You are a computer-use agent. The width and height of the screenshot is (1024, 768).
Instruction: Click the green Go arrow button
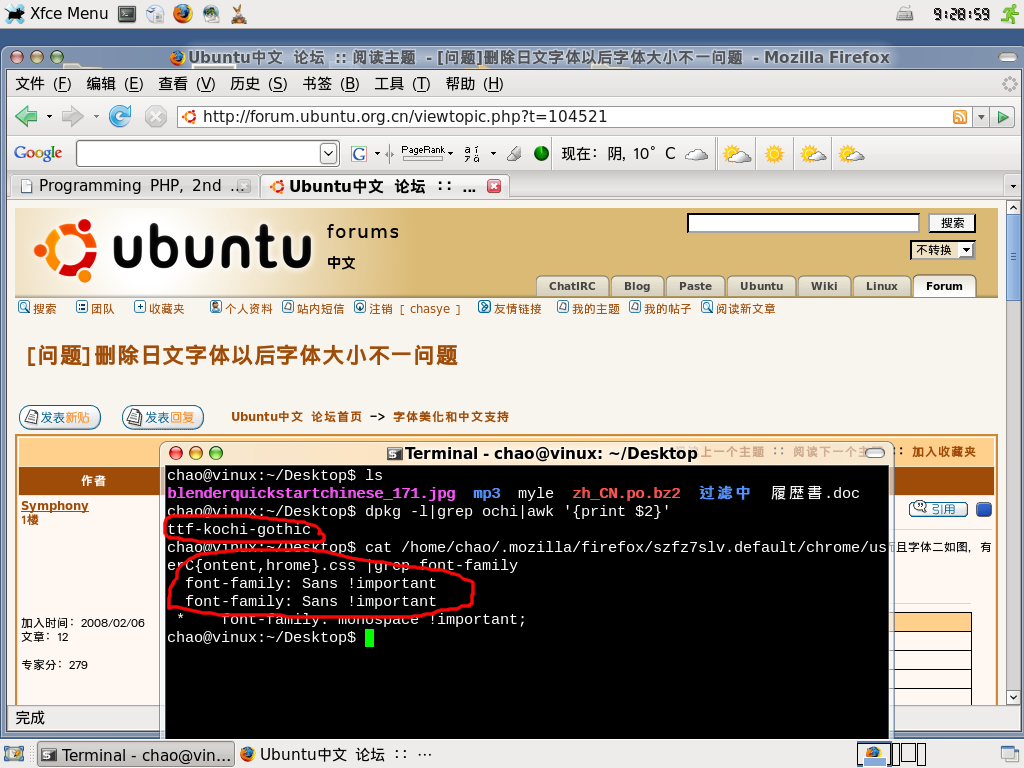pyautogui.click(x=1002, y=117)
